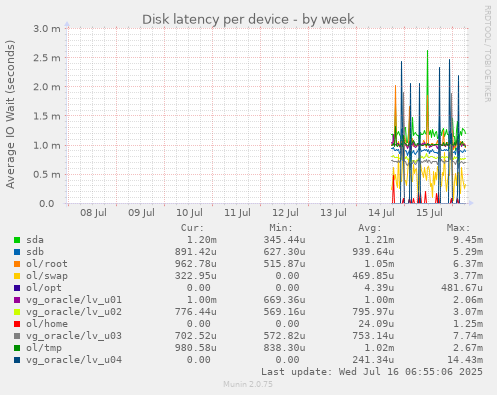Click the 08 Jul x-axis label
The image size is (497, 395).
(93, 213)
